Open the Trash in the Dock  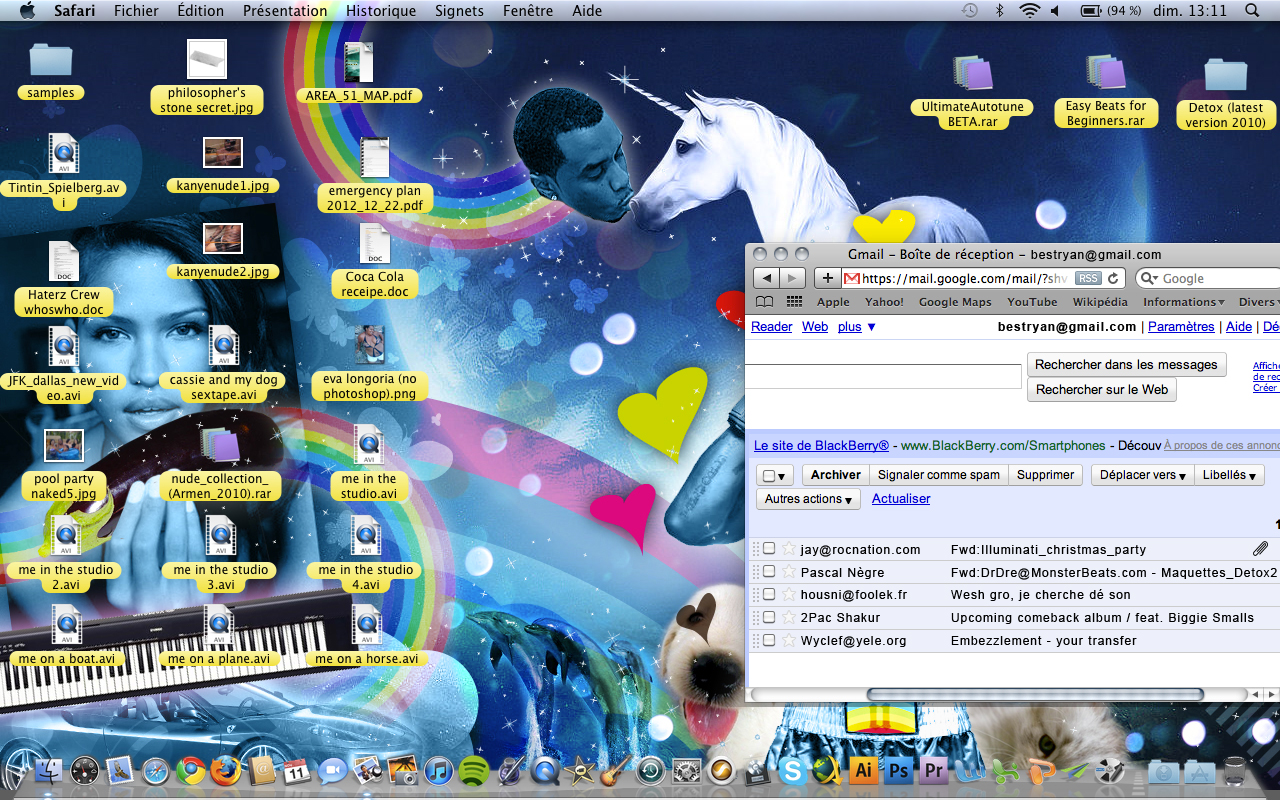pos(1236,771)
